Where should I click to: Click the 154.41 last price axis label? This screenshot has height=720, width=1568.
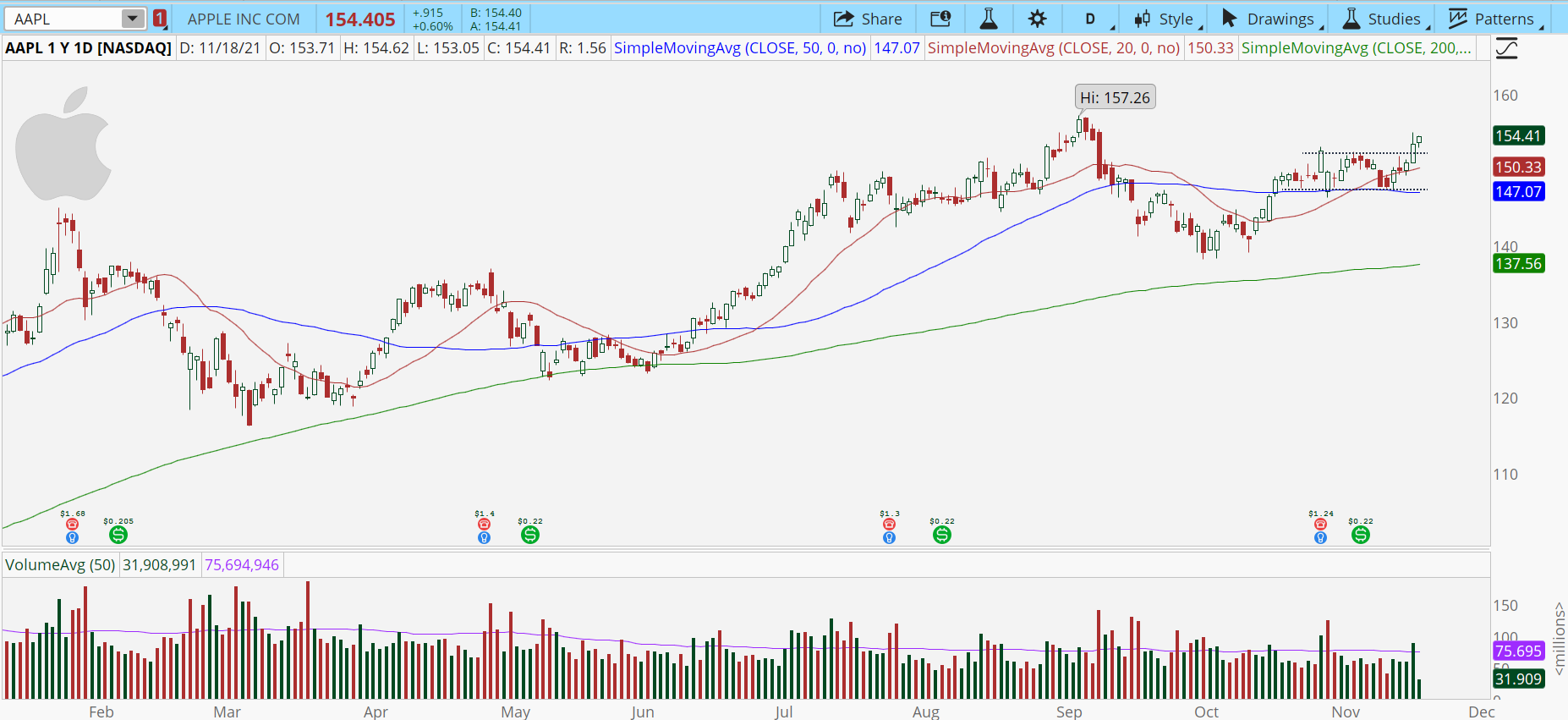coord(1519,136)
